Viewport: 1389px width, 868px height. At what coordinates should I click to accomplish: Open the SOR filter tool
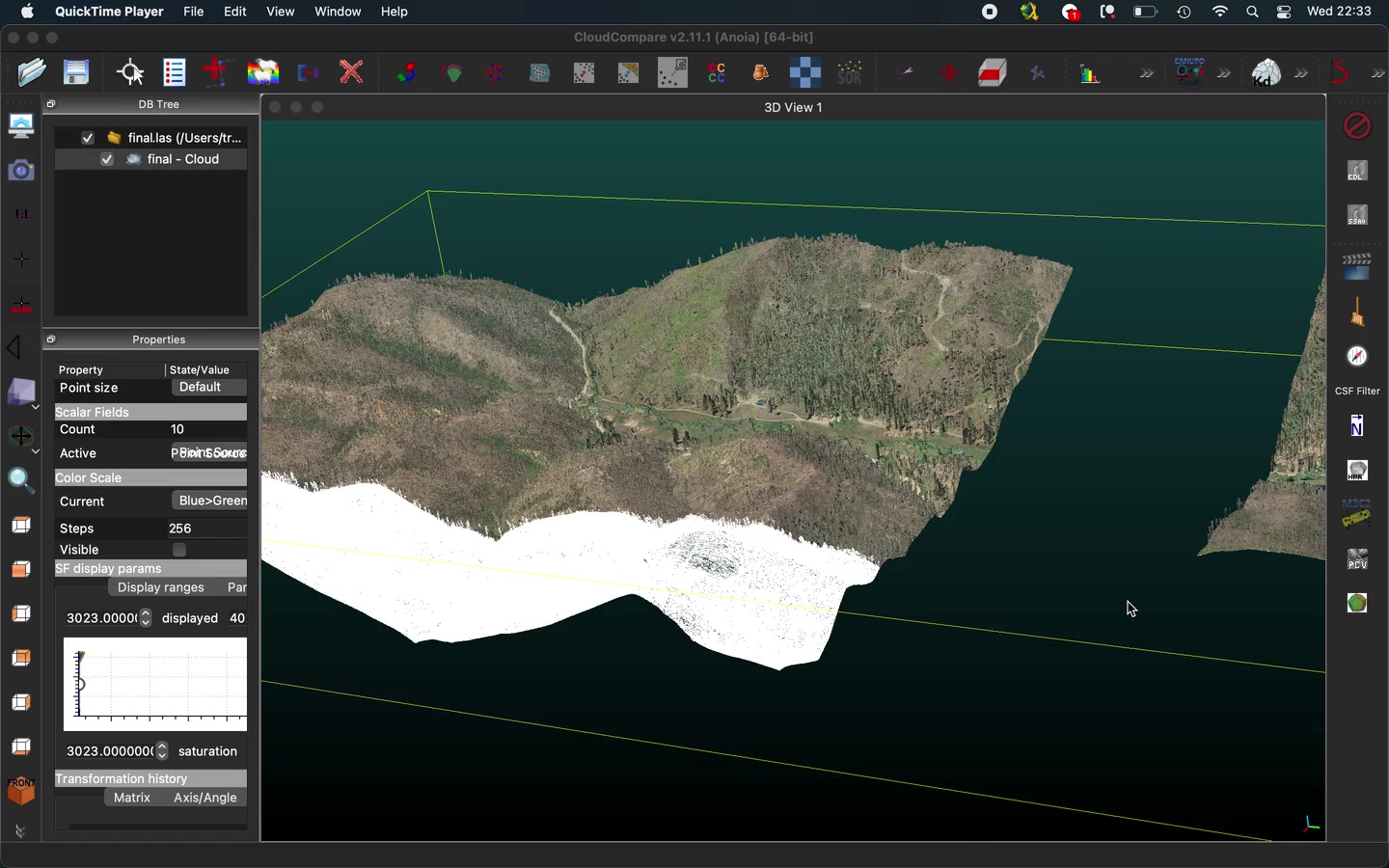pyautogui.click(x=850, y=72)
